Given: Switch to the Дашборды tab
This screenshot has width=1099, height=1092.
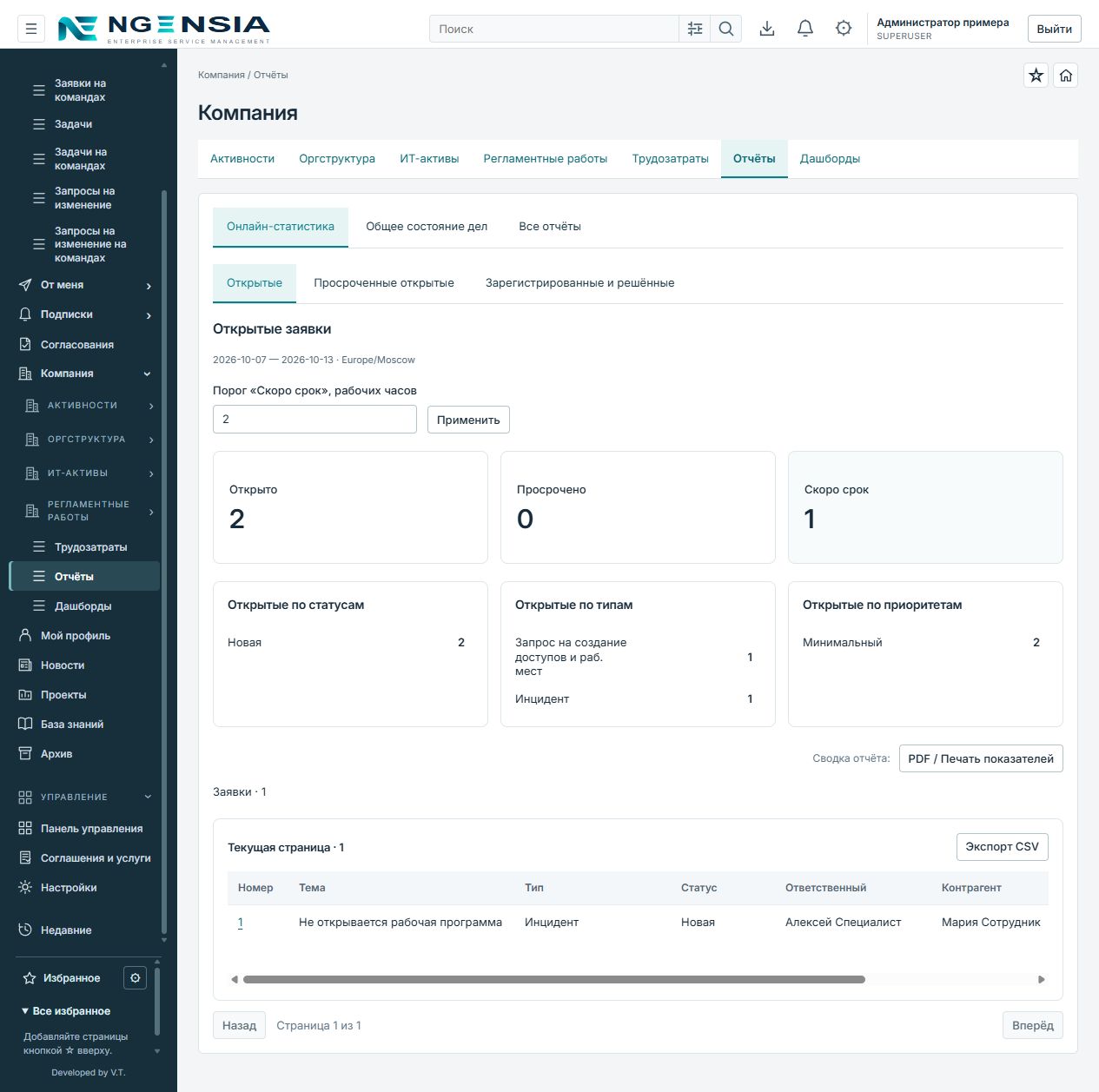Looking at the screenshot, I should [831, 159].
